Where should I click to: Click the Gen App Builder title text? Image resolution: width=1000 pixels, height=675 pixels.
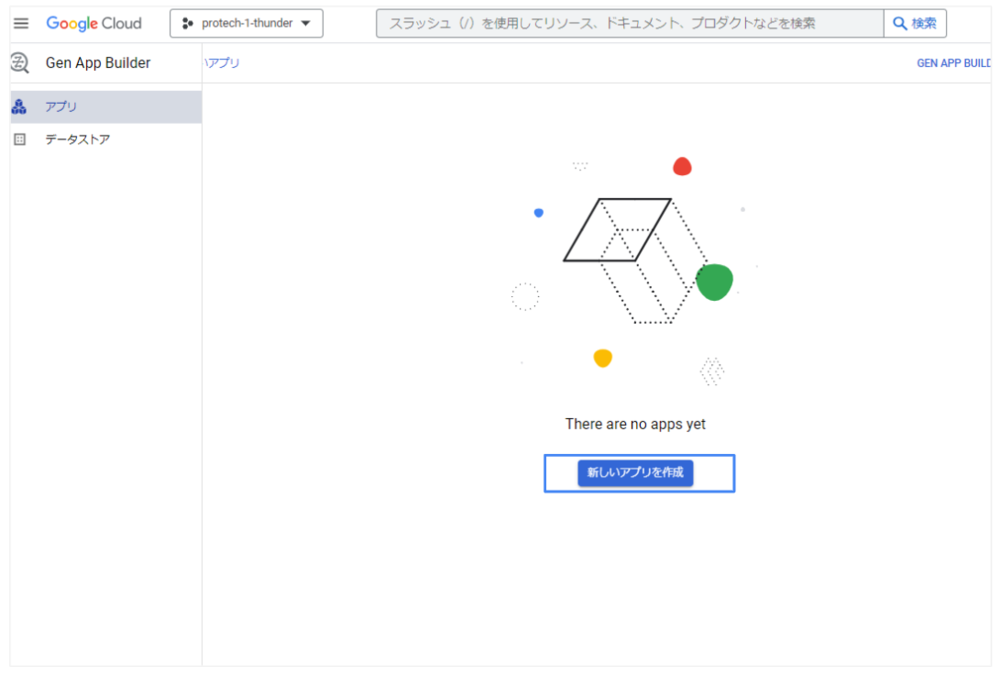click(x=98, y=63)
